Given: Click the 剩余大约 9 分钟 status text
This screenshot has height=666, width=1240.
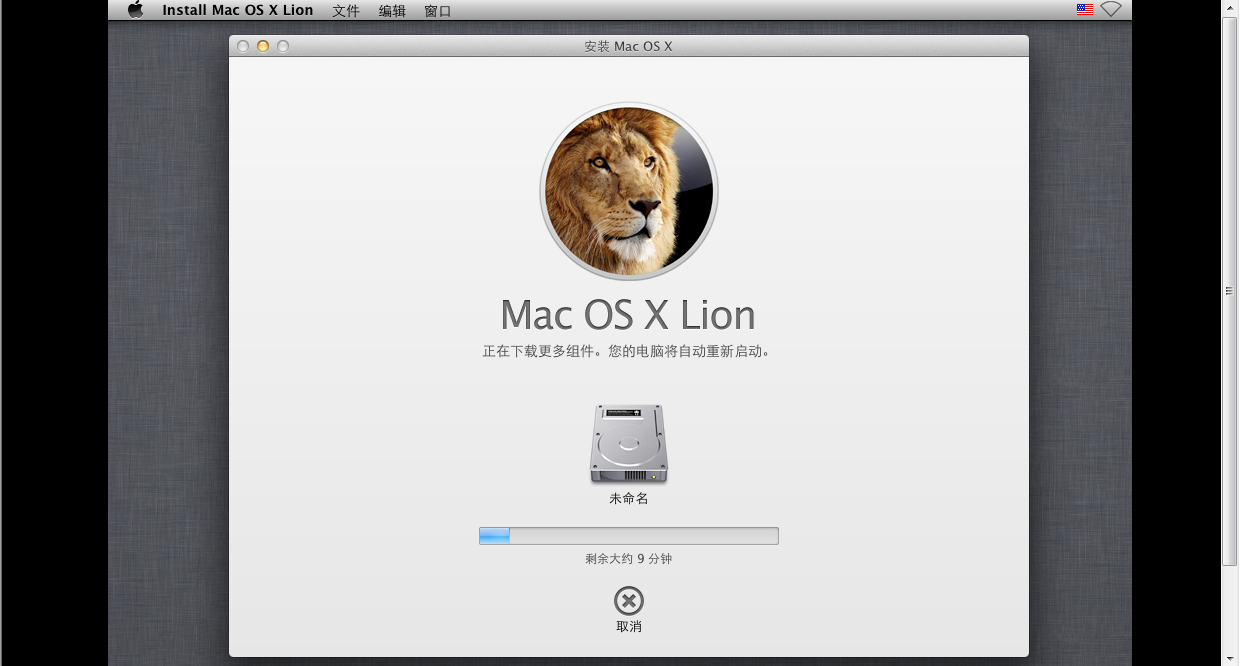Looking at the screenshot, I should [x=629, y=559].
